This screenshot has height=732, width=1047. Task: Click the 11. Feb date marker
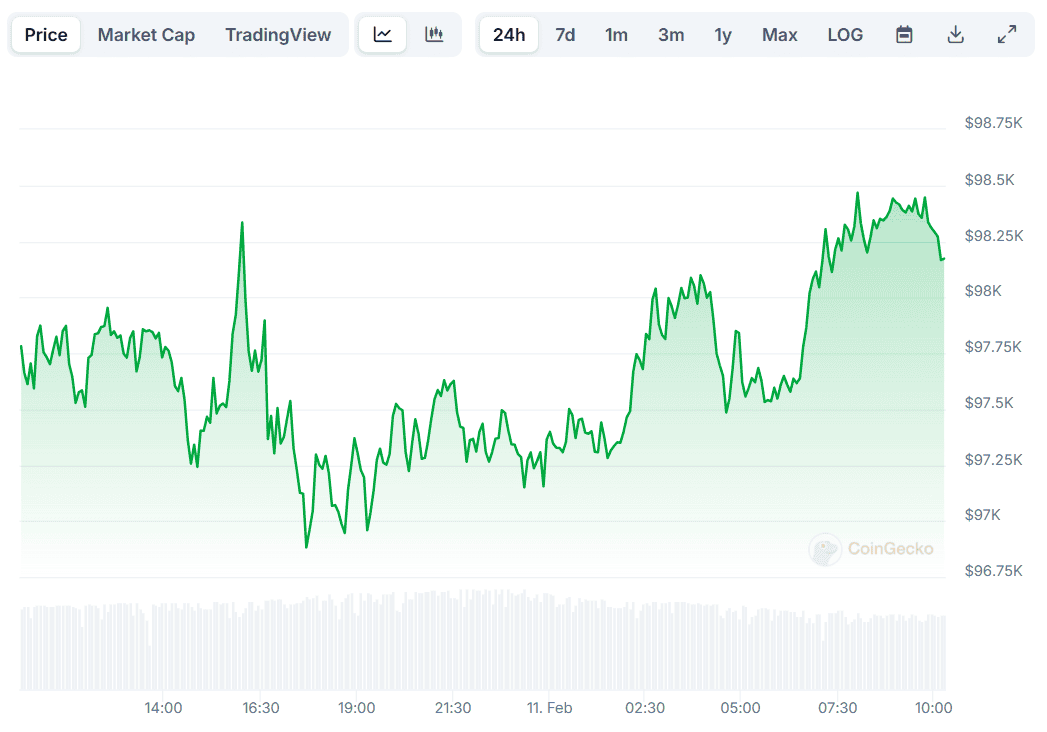pyautogui.click(x=550, y=708)
